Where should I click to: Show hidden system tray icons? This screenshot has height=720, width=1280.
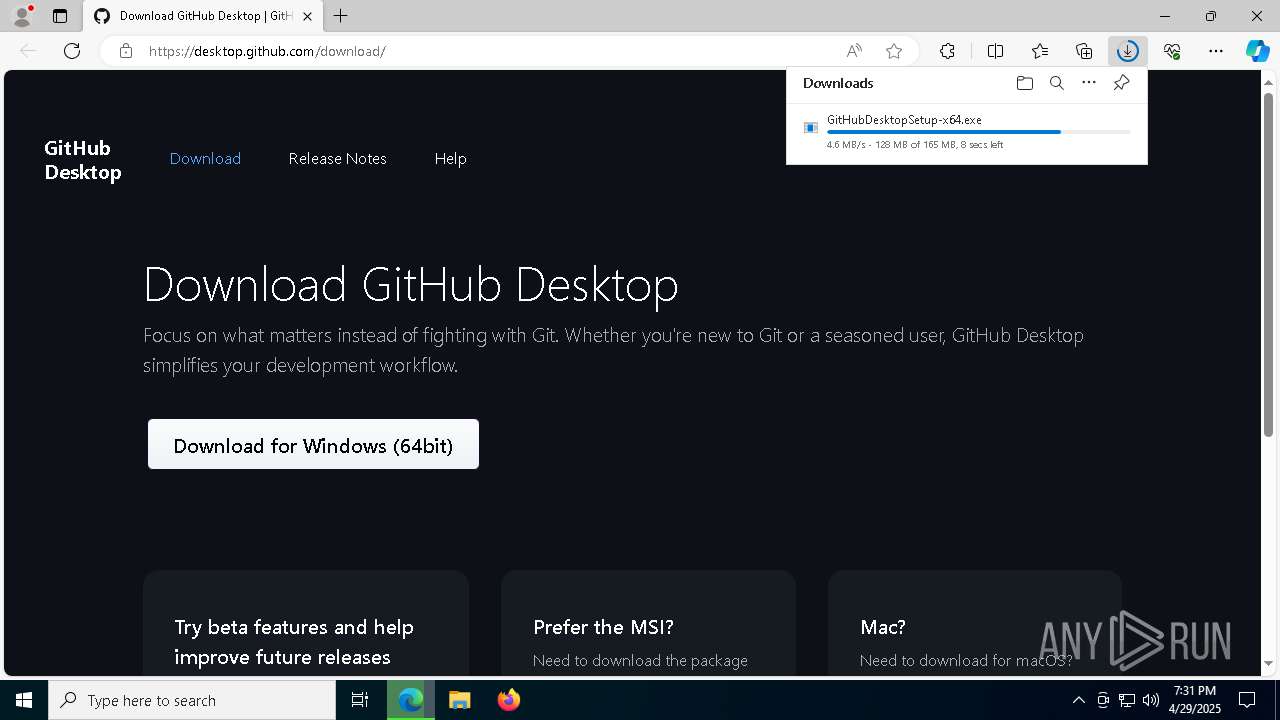tap(1078, 700)
